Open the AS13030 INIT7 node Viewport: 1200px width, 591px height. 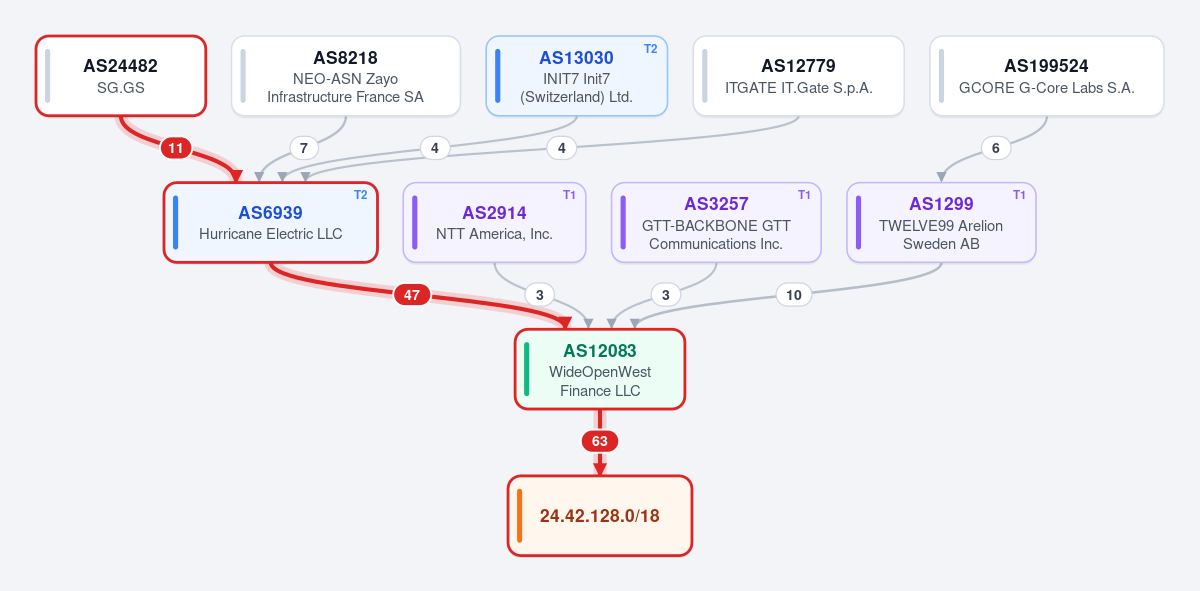pos(577,76)
